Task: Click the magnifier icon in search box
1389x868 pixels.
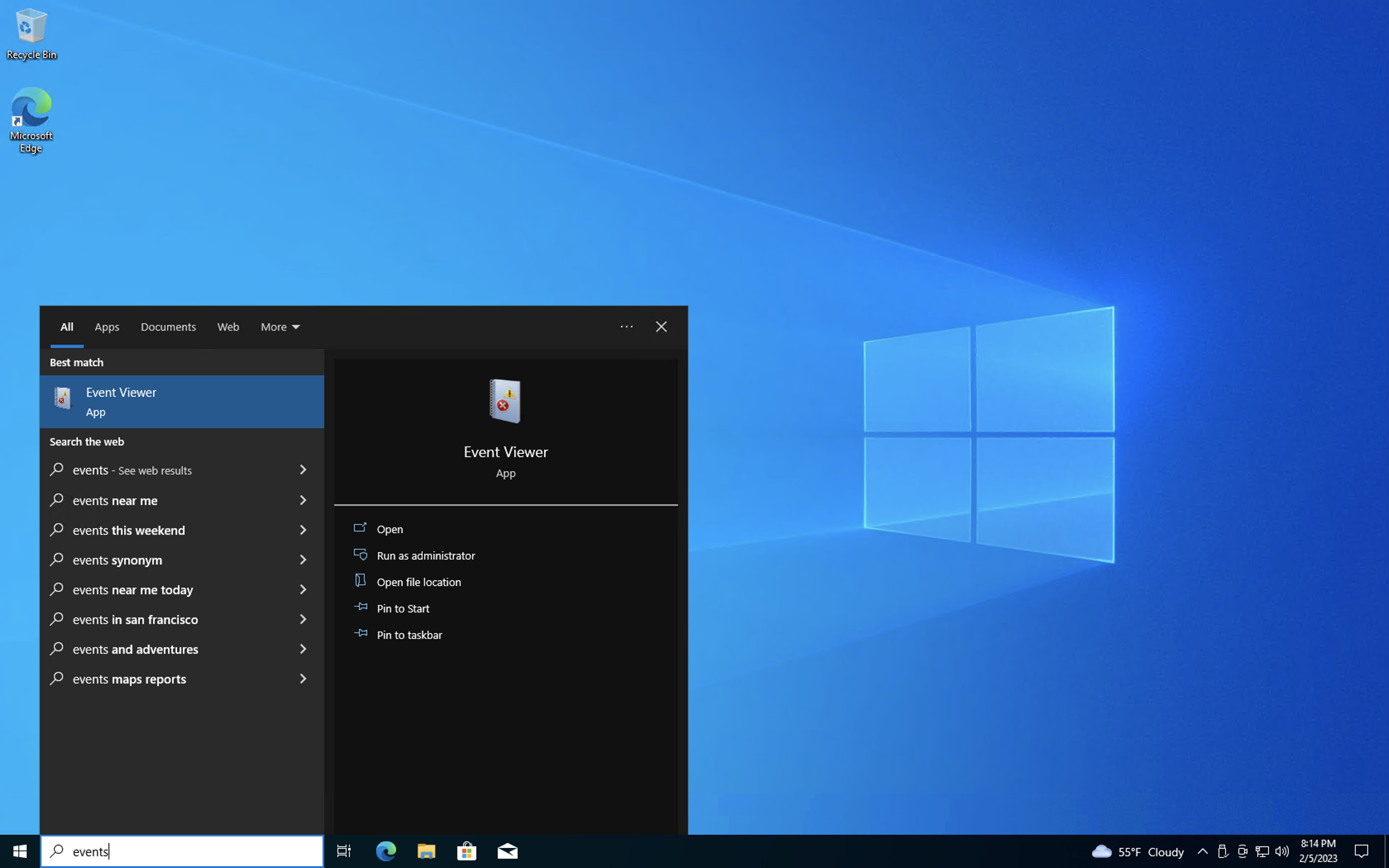Action: 57,851
